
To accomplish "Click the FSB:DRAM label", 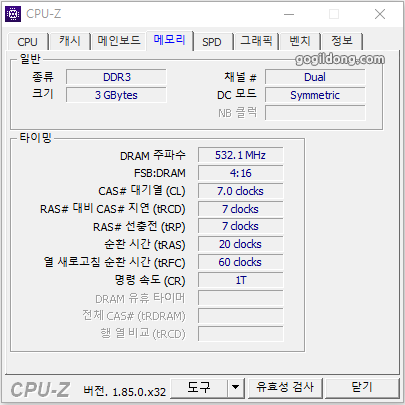I will point(160,173).
